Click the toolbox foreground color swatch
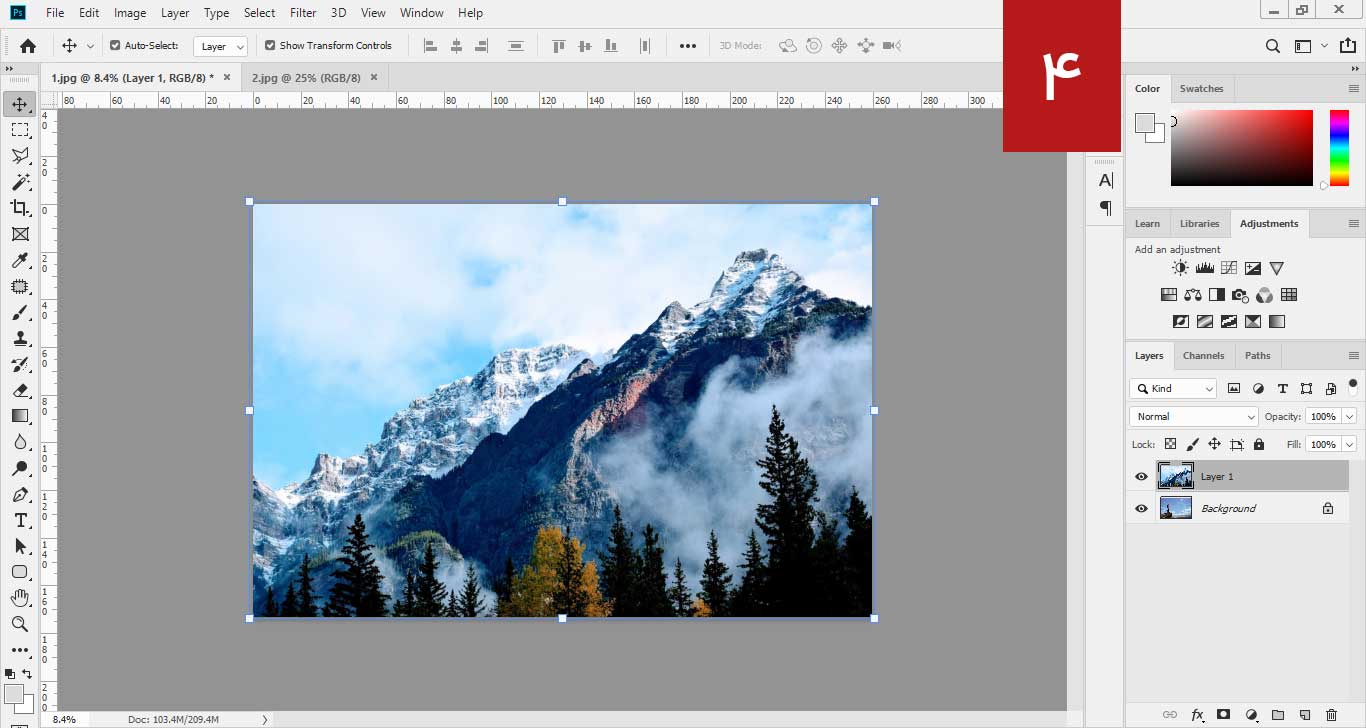The width and height of the screenshot is (1366, 728). click(x=14, y=694)
